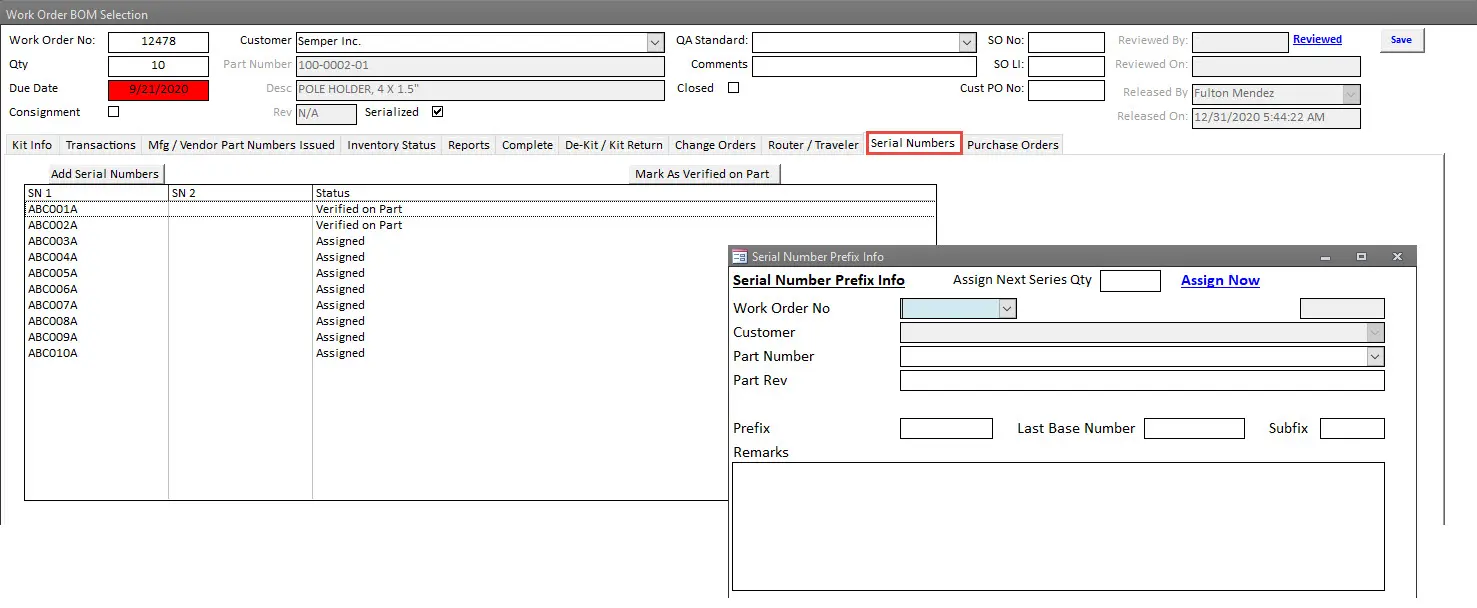
Task: Open the QA Standard dropdown
Action: 967,42
